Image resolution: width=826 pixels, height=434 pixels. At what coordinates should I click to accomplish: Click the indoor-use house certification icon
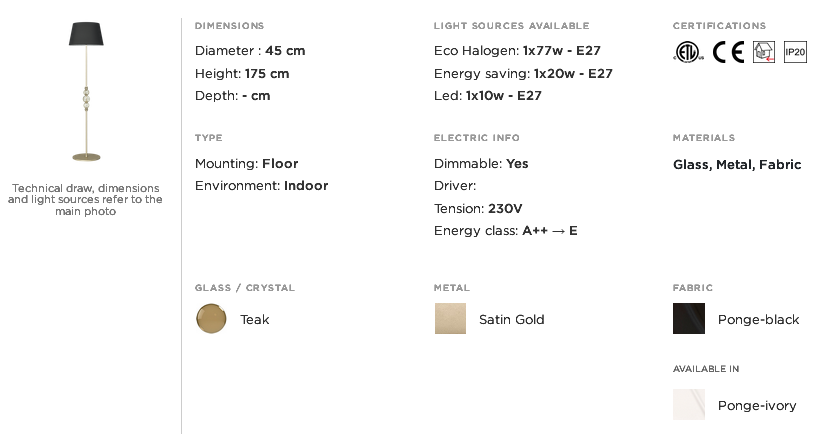[x=764, y=52]
